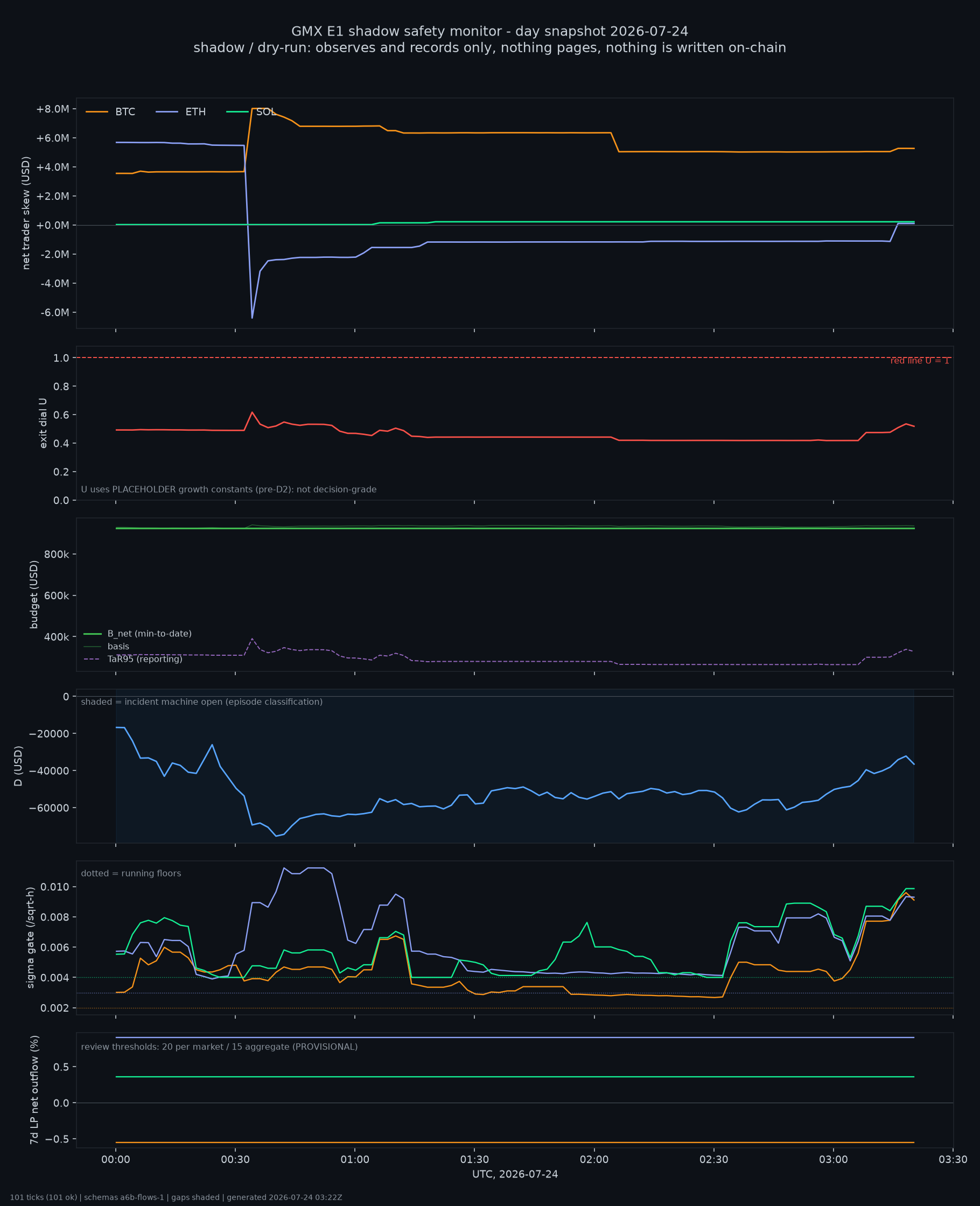Image resolution: width=980 pixels, height=1206 pixels.
Task: Click the 1.0 tick on exit dial axis
Action: click(x=61, y=358)
